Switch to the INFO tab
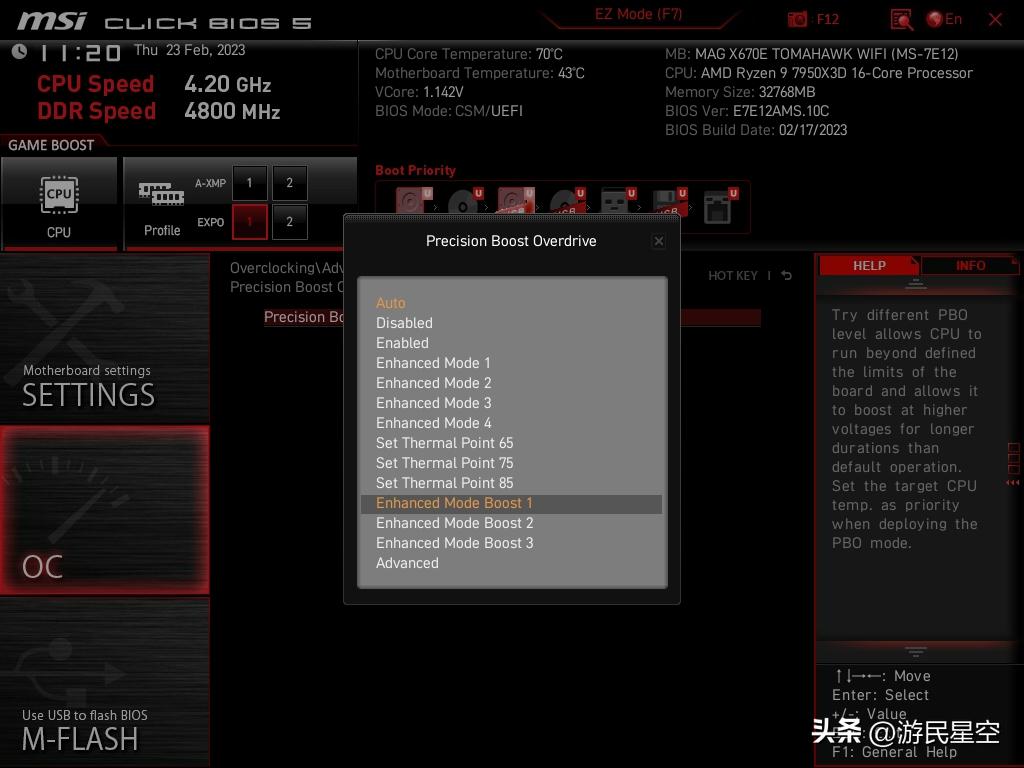1024x768 pixels. pos(969,265)
